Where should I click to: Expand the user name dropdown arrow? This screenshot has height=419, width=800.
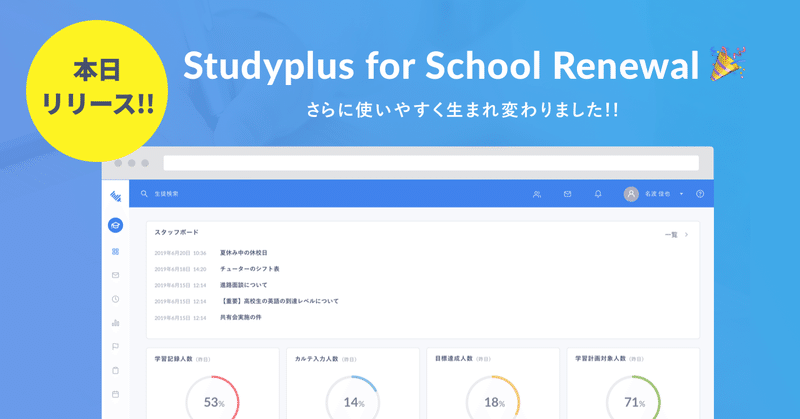point(681,194)
